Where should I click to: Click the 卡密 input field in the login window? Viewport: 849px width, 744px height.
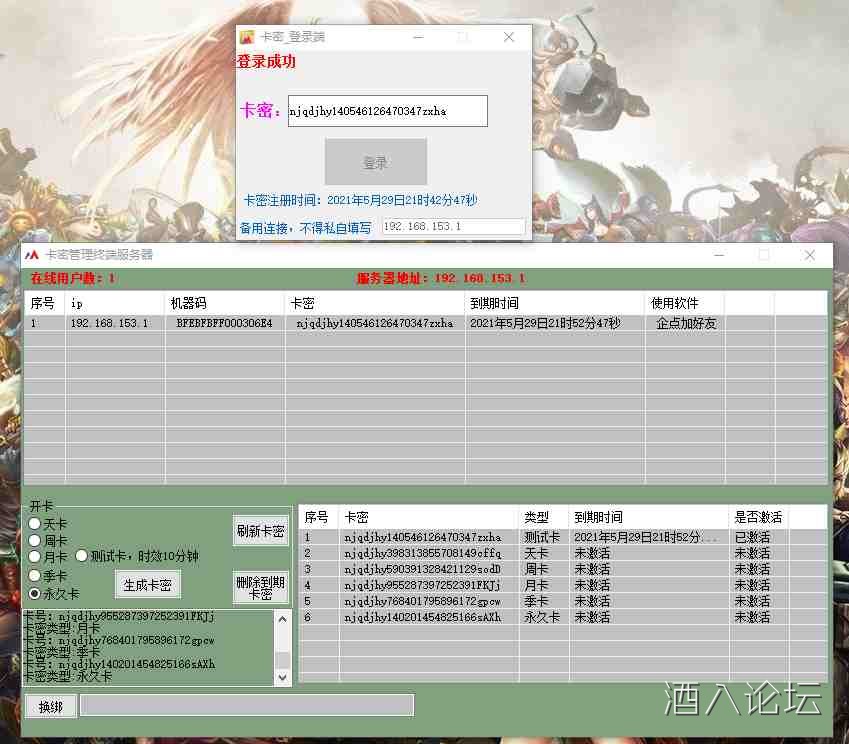tap(386, 110)
